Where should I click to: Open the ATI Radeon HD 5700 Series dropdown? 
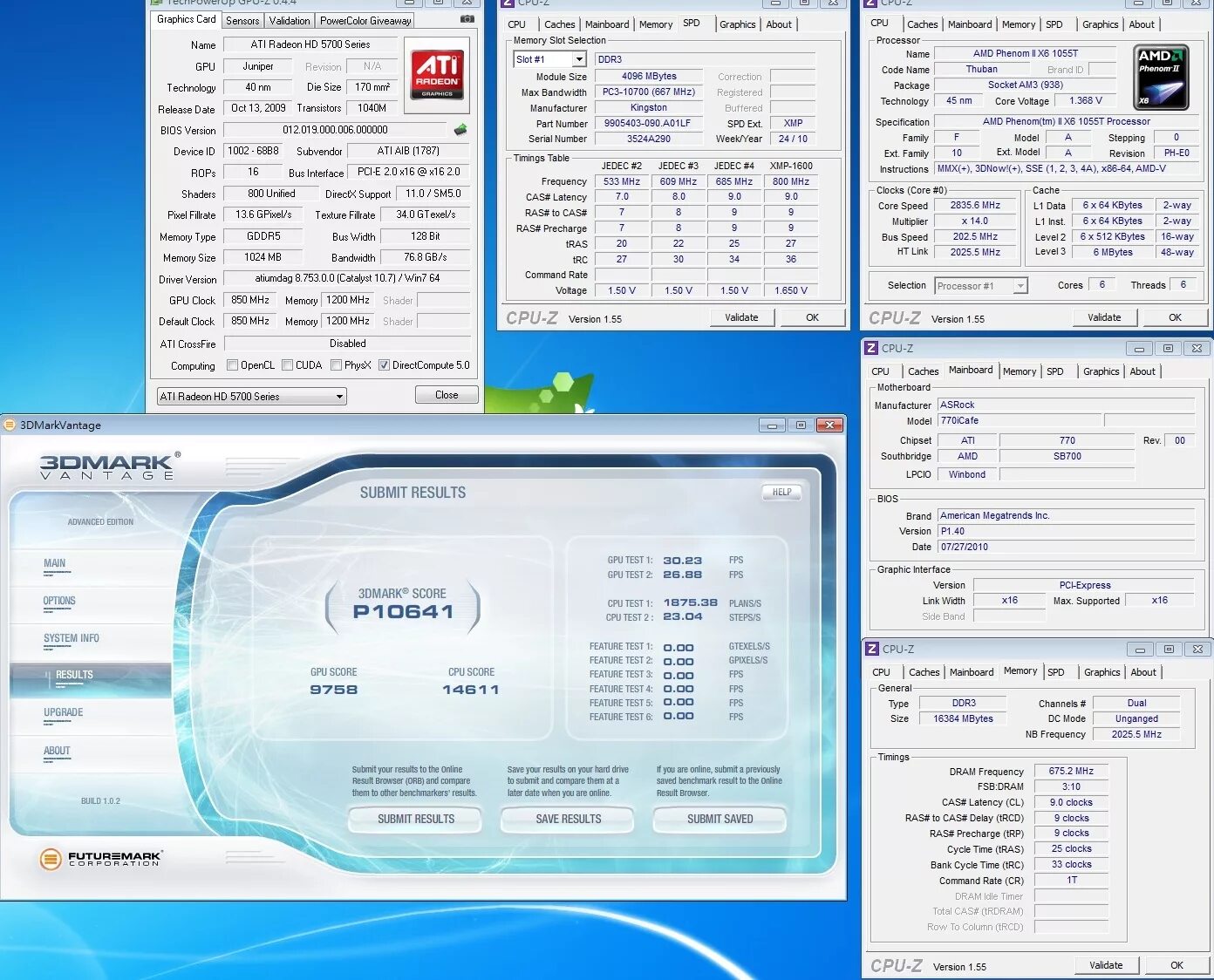pos(251,397)
